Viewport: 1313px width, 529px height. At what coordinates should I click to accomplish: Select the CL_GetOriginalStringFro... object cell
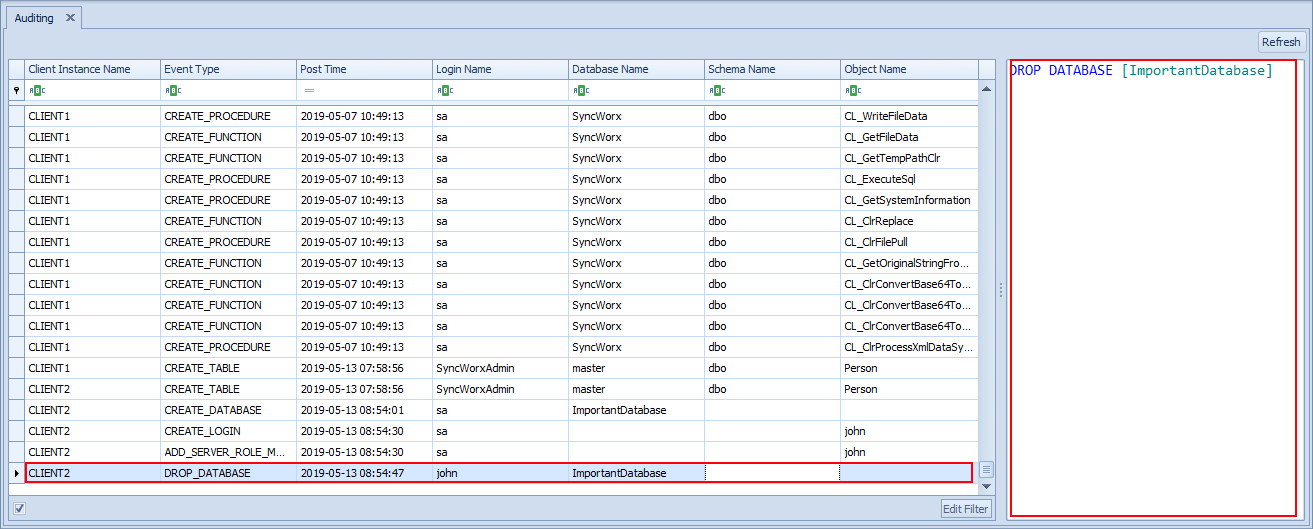908,263
